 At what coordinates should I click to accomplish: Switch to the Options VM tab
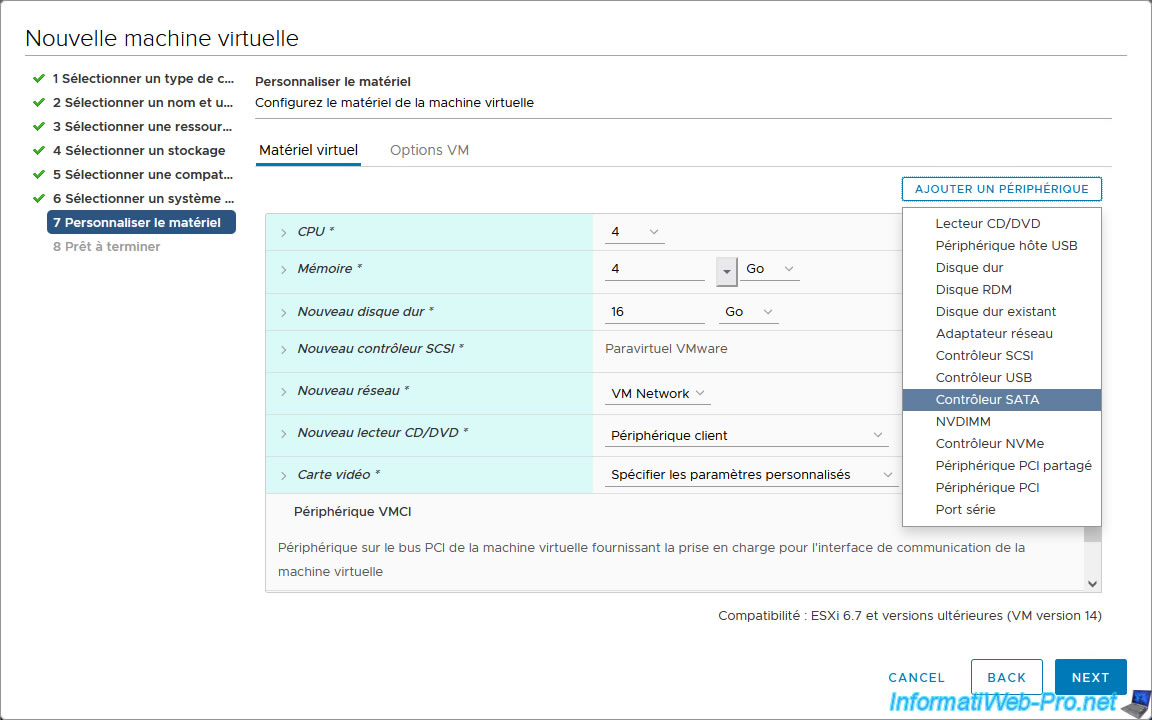[x=429, y=150]
